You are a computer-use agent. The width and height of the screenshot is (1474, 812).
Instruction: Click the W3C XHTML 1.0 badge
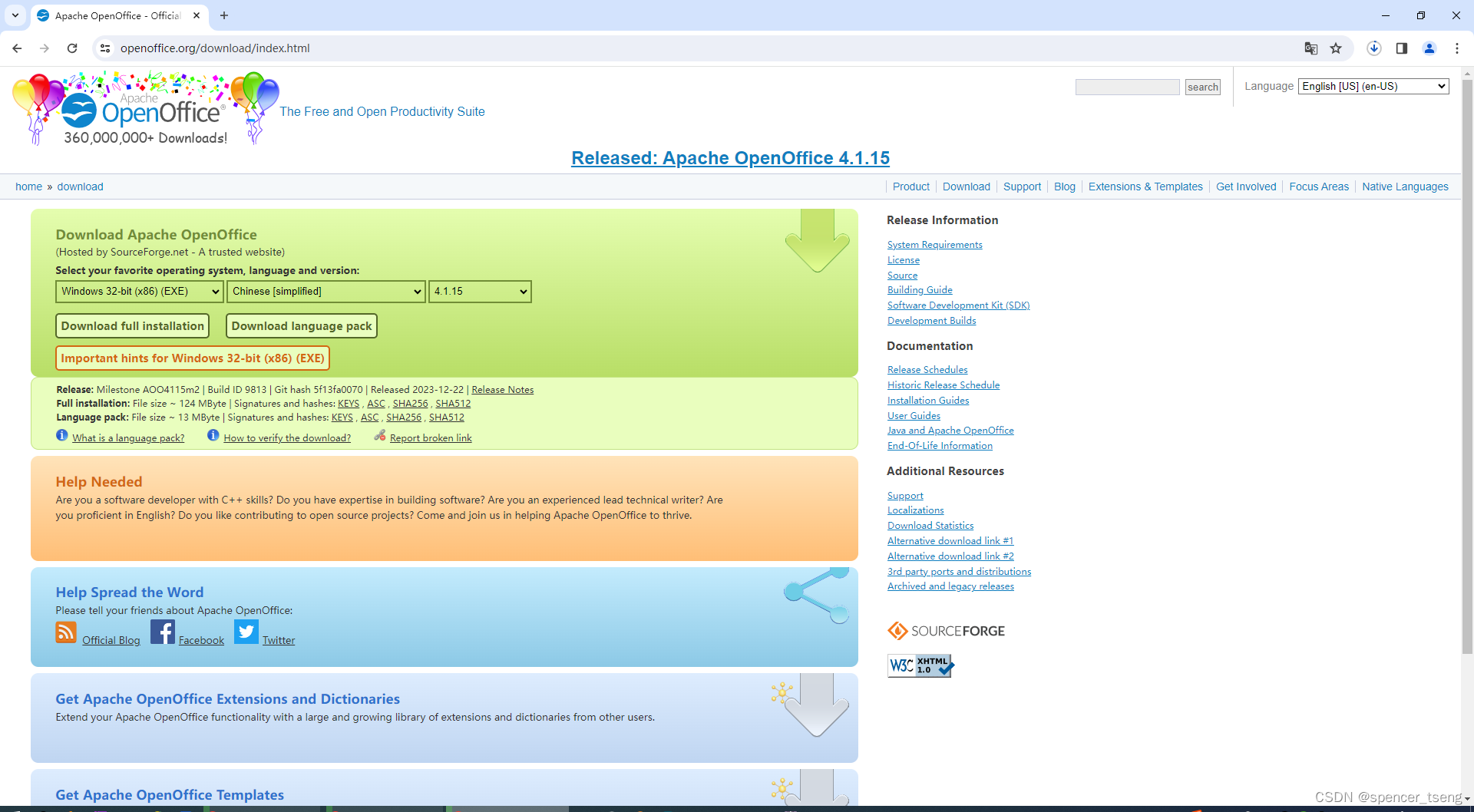(x=919, y=665)
